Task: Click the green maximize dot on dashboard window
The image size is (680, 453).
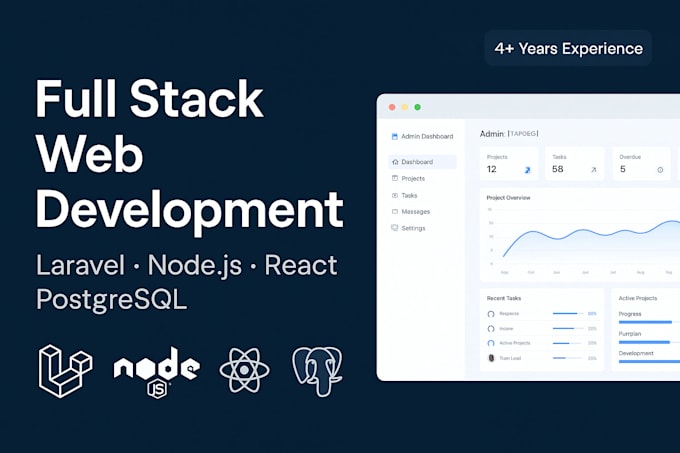Action: click(417, 107)
